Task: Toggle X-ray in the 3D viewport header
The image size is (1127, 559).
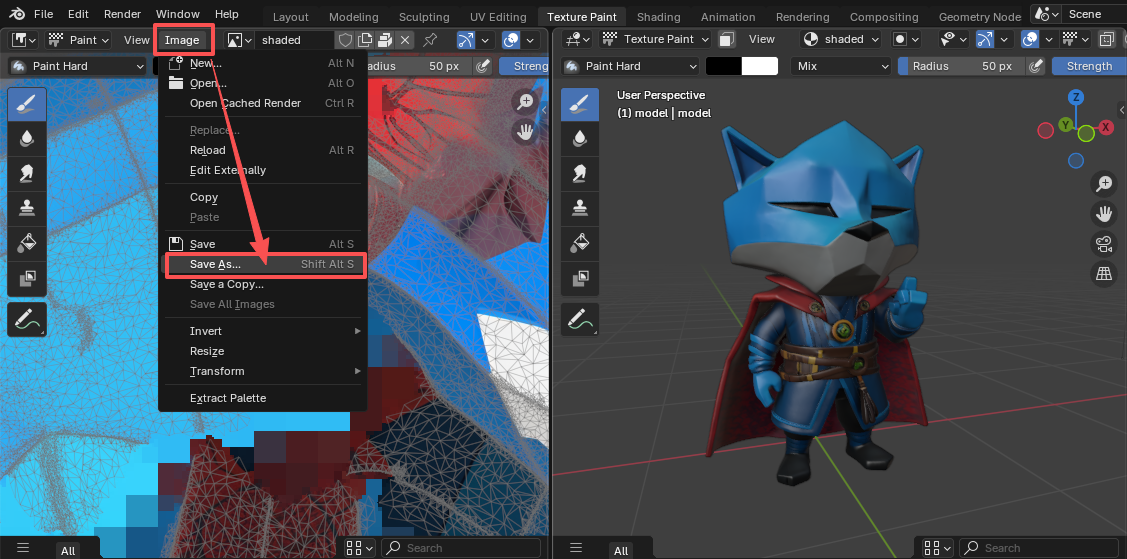Action: click(1106, 40)
